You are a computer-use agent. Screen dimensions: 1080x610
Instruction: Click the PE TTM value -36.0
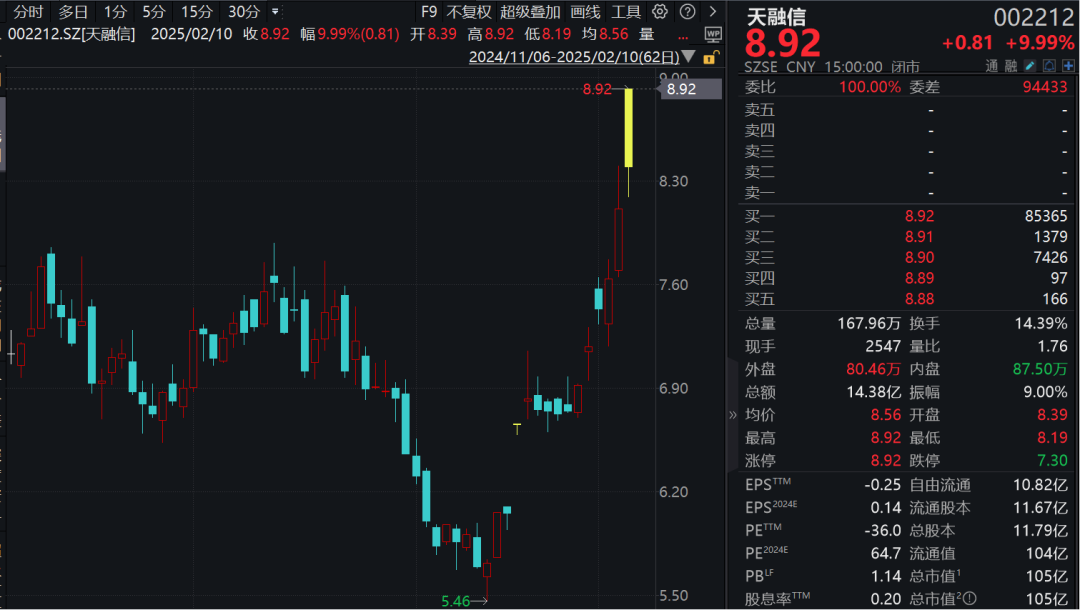882,530
